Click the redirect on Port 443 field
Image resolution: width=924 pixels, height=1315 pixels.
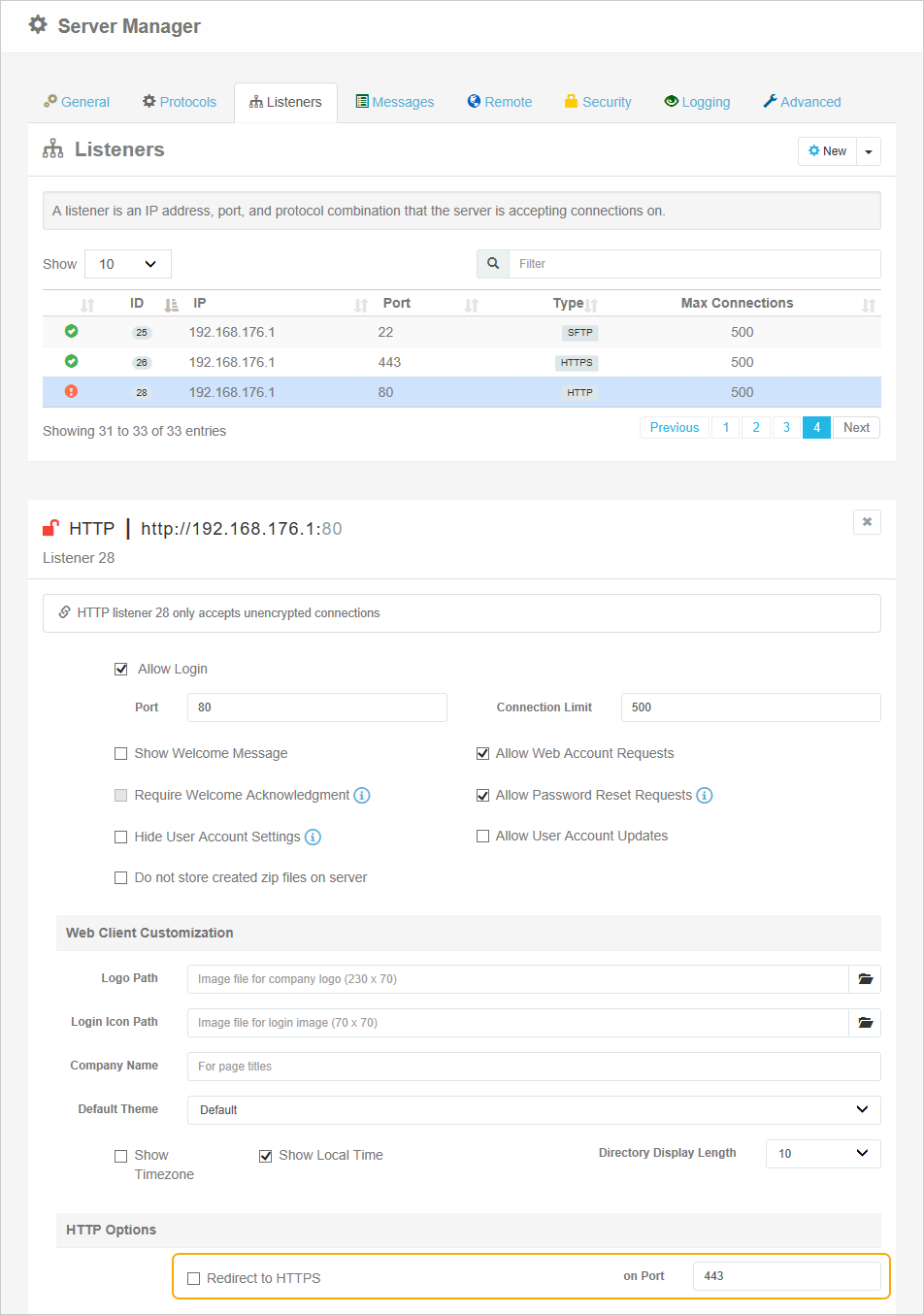coord(787,1276)
